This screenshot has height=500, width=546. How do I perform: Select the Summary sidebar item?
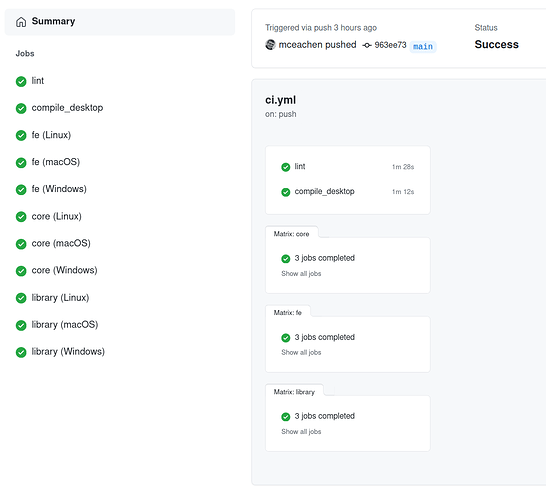tap(120, 22)
